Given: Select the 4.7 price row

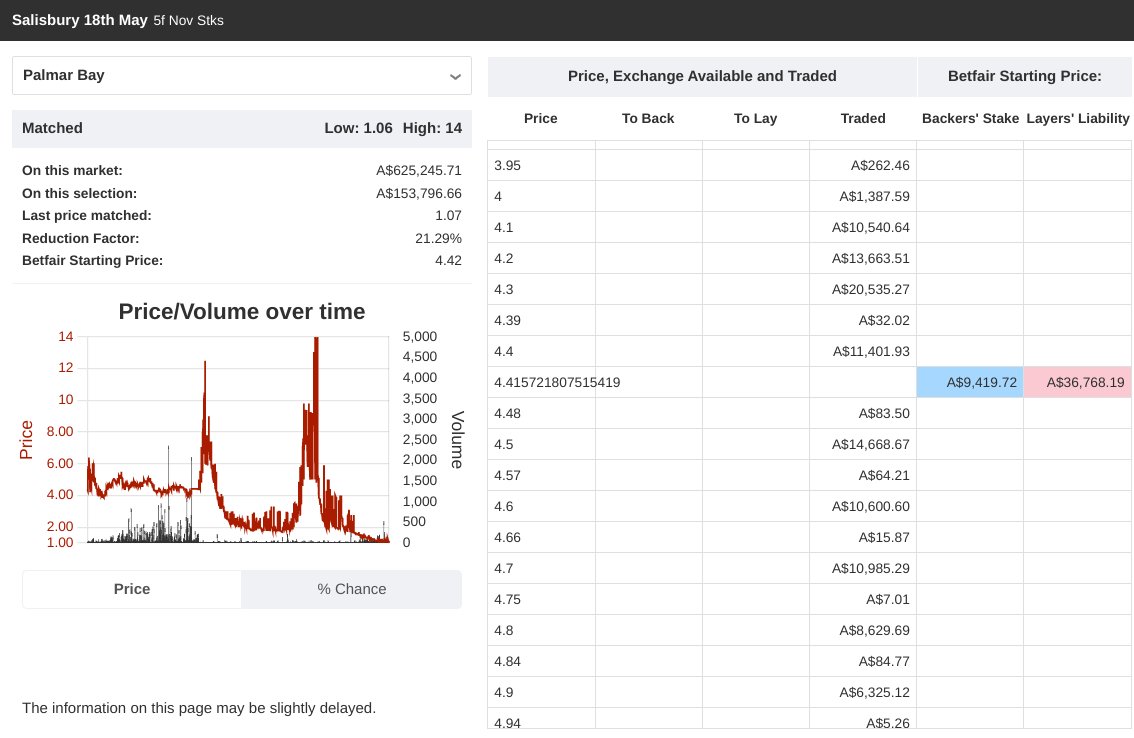Looking at the screenshot, I should coord(809,569).
